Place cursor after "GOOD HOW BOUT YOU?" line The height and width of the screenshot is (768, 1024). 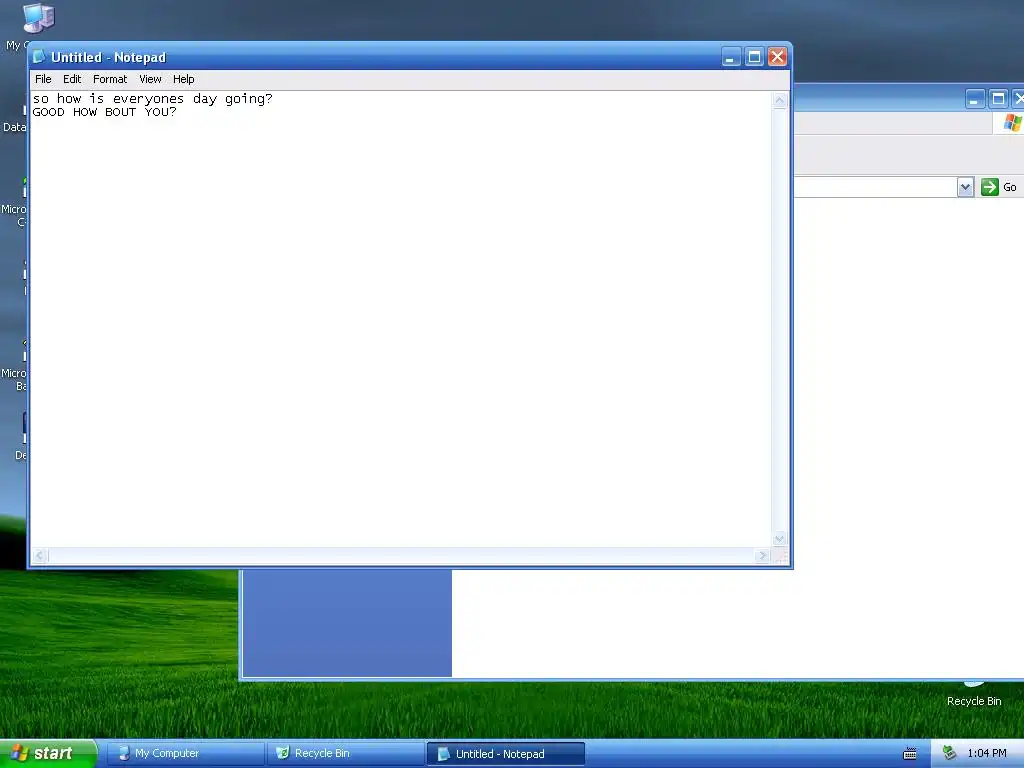(x=178, y=112)
